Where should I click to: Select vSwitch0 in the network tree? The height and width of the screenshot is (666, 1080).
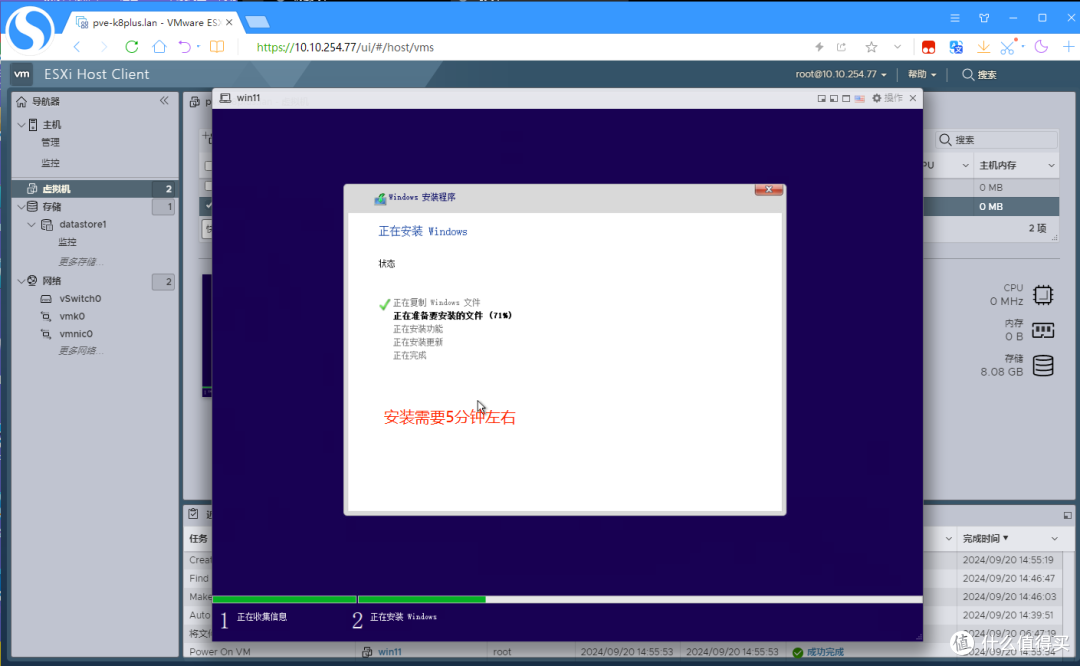coord(80,298)
